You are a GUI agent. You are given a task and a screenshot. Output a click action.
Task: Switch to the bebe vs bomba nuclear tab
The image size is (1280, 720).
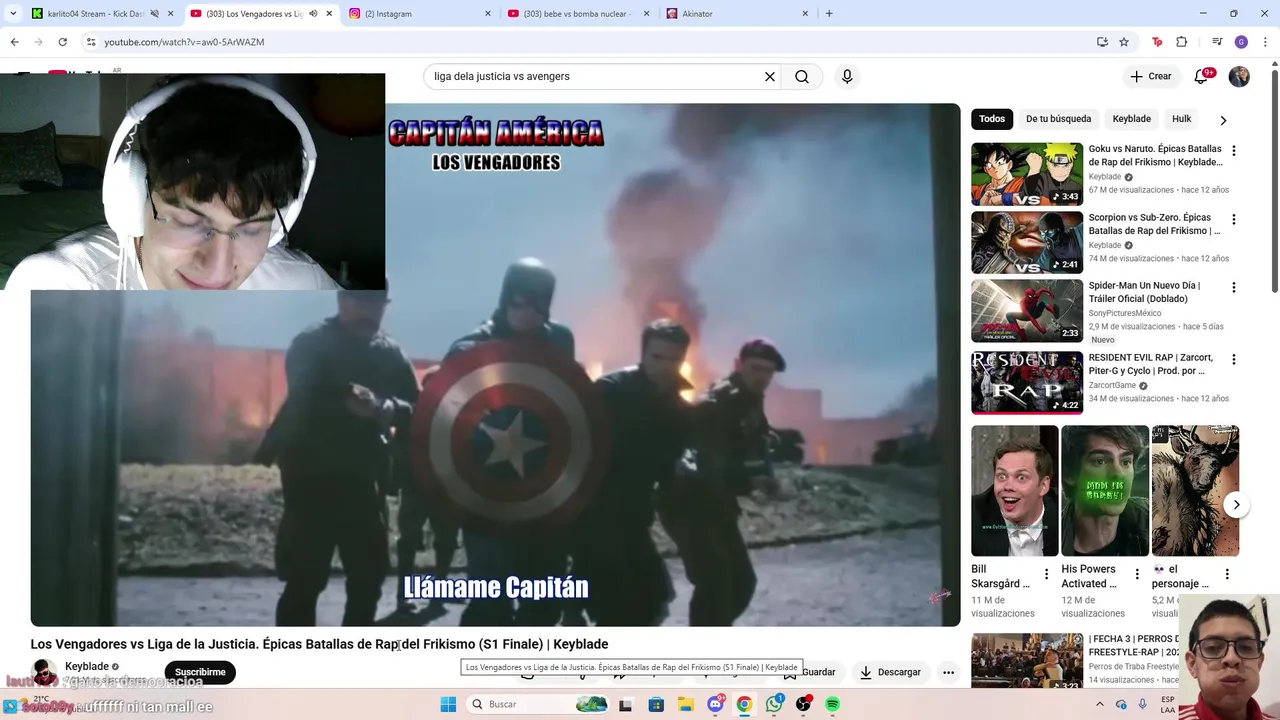575,14
